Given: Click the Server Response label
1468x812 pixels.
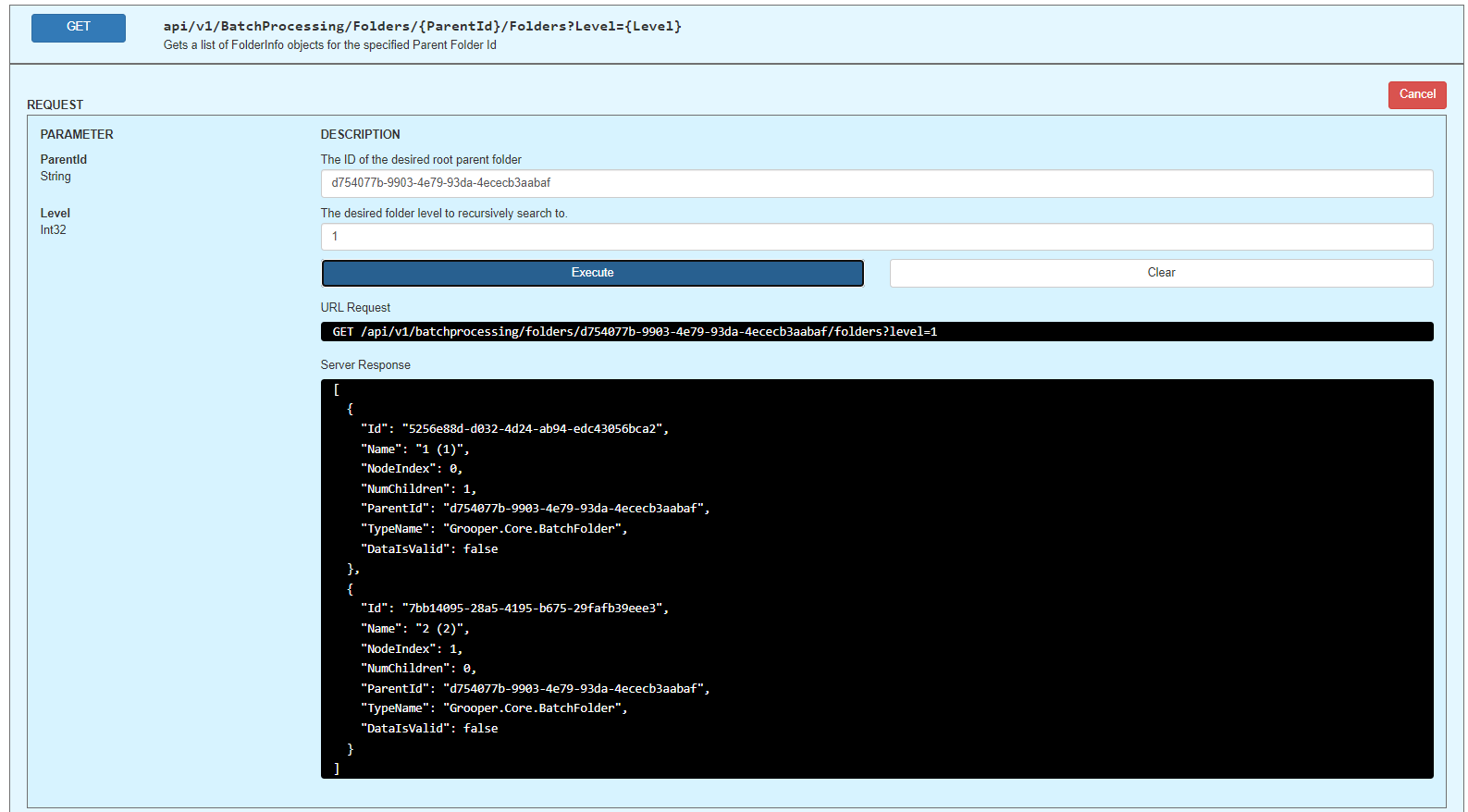Looking at the screenshot, I should pos(365,364).
